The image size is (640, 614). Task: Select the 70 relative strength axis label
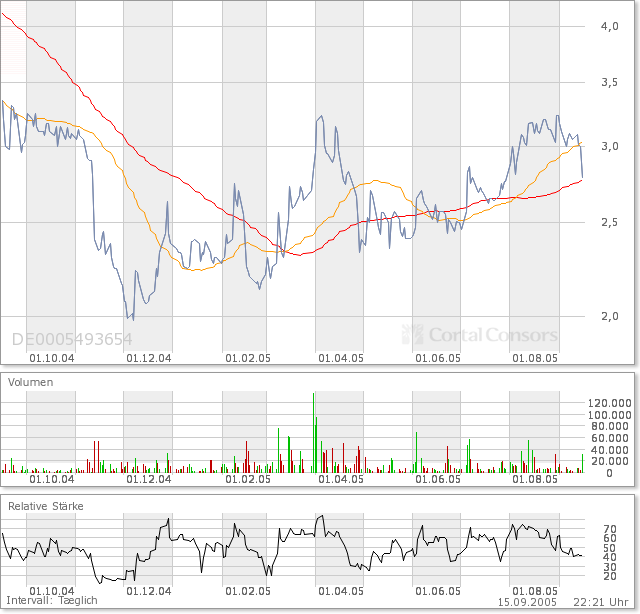pyautogui.click(x=610, y=529)
